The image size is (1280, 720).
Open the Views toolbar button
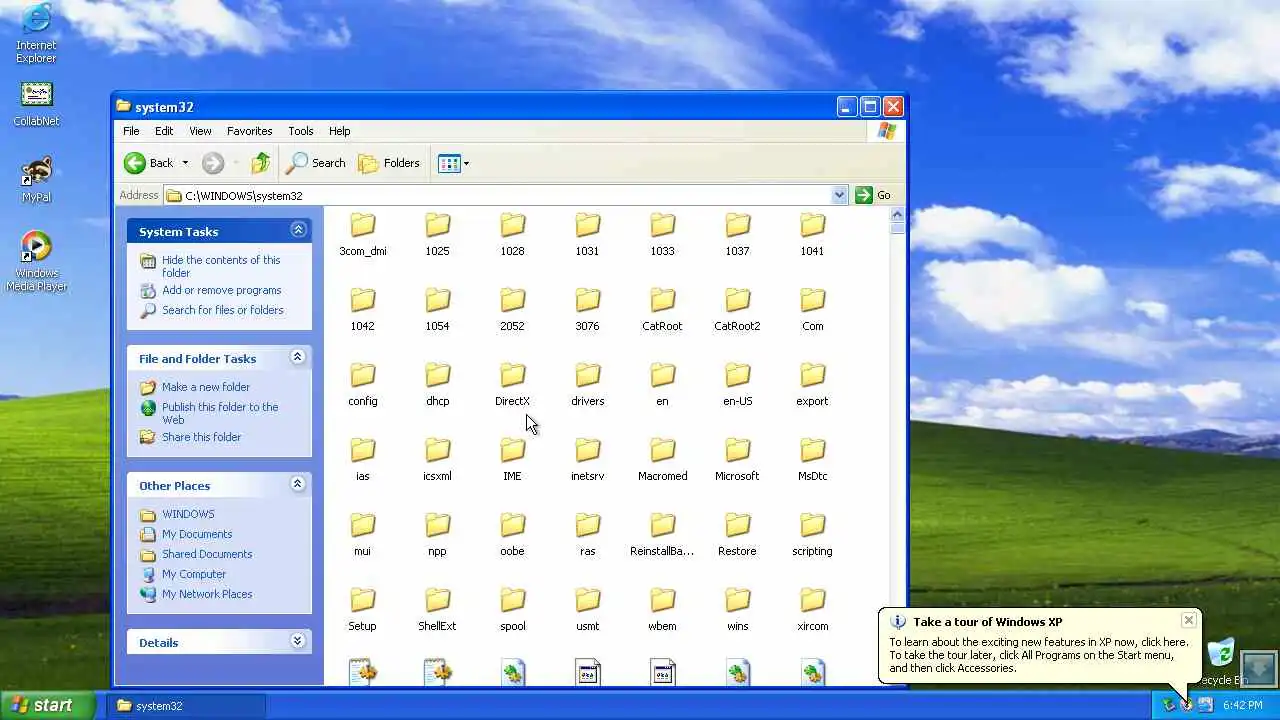[x=449, y=163]
